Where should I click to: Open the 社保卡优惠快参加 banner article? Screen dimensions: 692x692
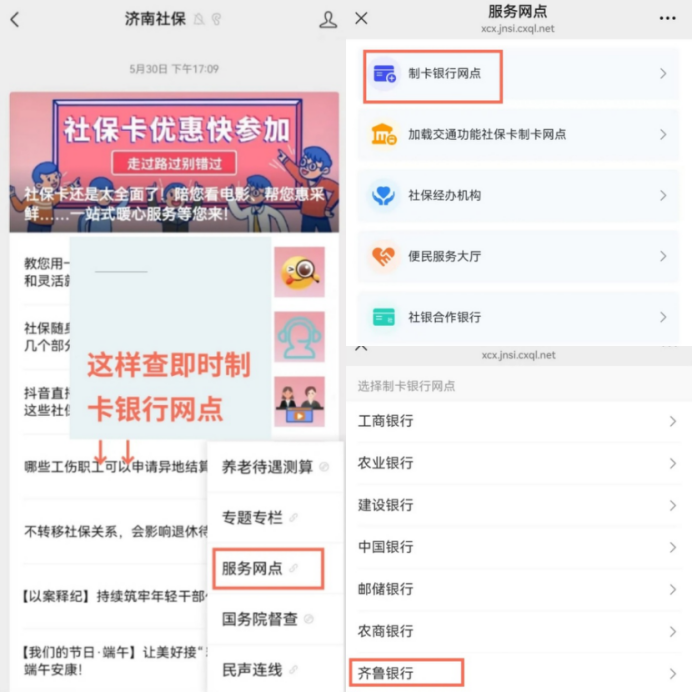174,162
